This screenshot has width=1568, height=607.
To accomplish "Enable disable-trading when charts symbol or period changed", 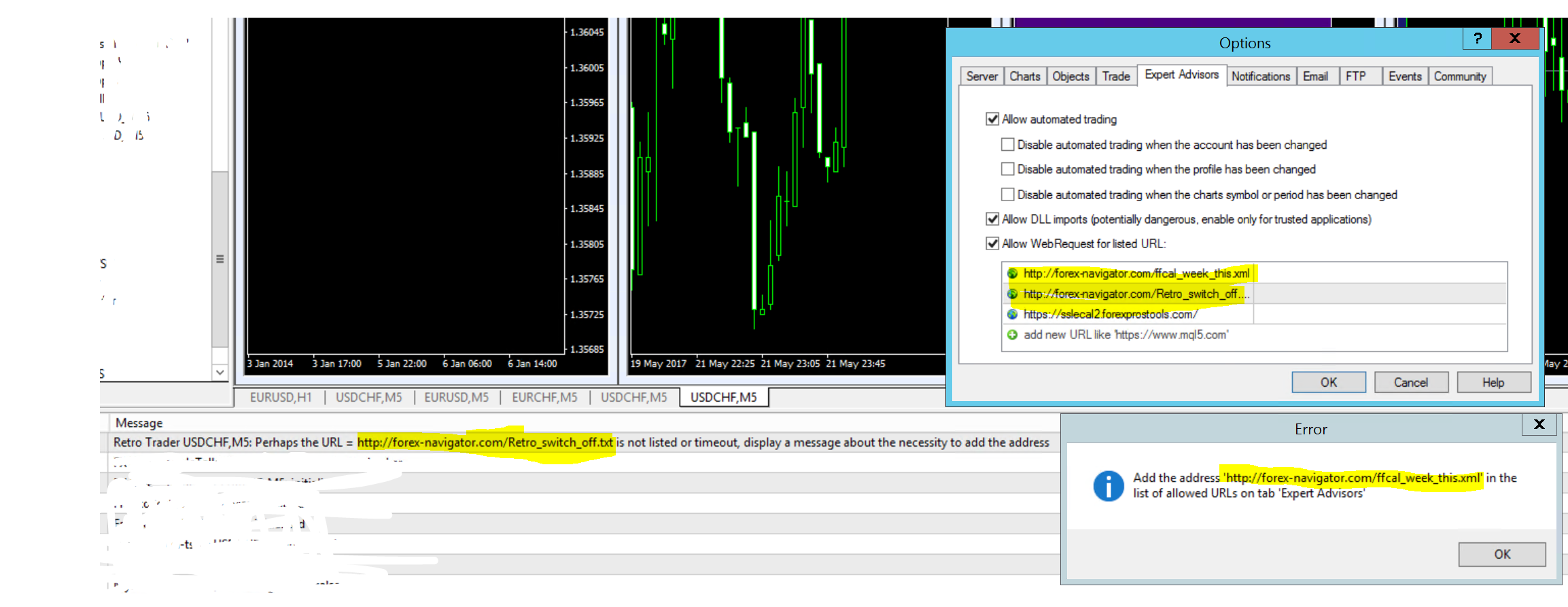I will (1007, 194).
